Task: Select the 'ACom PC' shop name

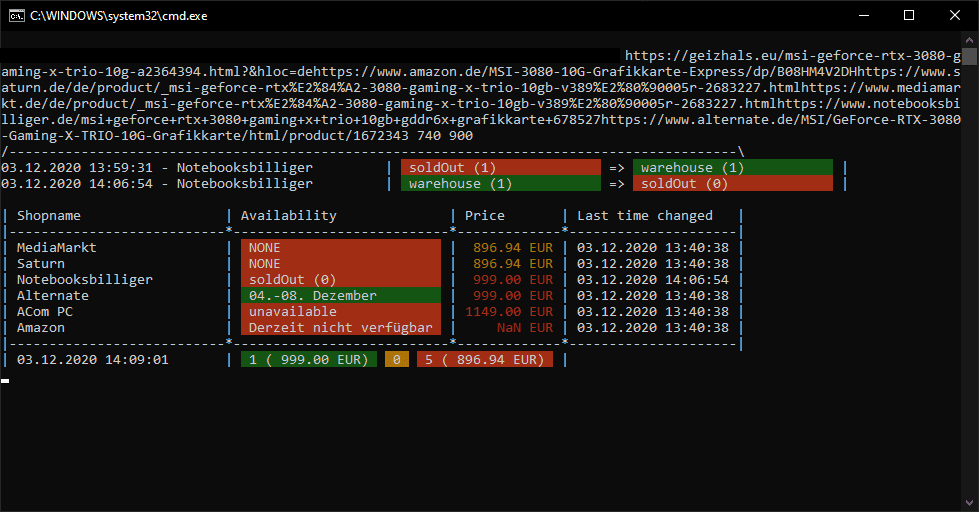Action: (45, 312)
